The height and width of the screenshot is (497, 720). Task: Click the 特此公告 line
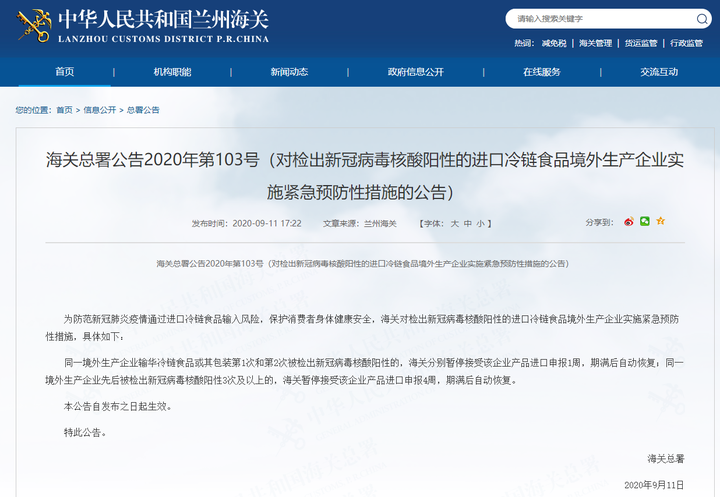(x=85, y=432)
